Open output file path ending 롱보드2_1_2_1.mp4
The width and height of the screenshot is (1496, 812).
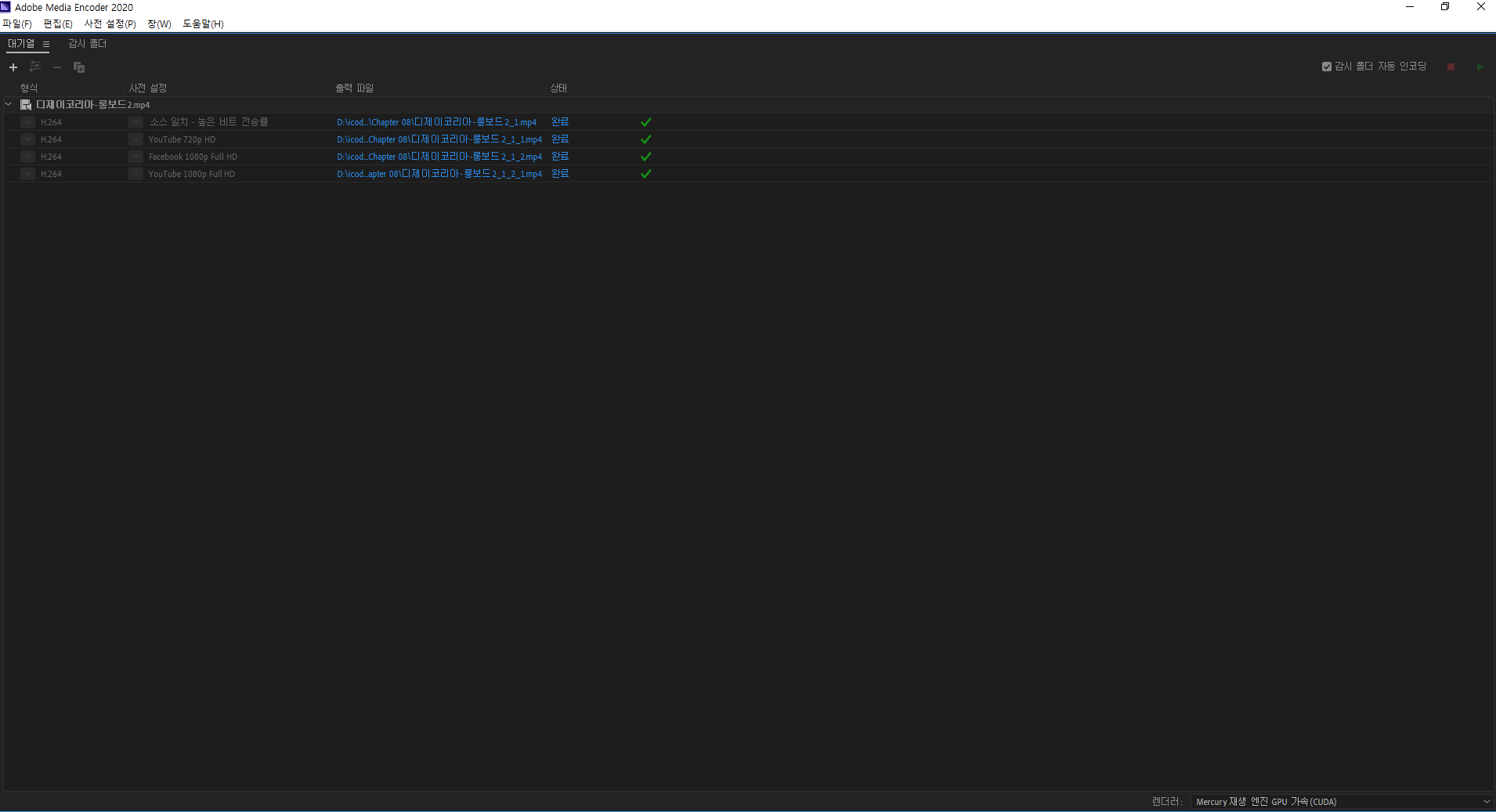[x=439, y=174]
